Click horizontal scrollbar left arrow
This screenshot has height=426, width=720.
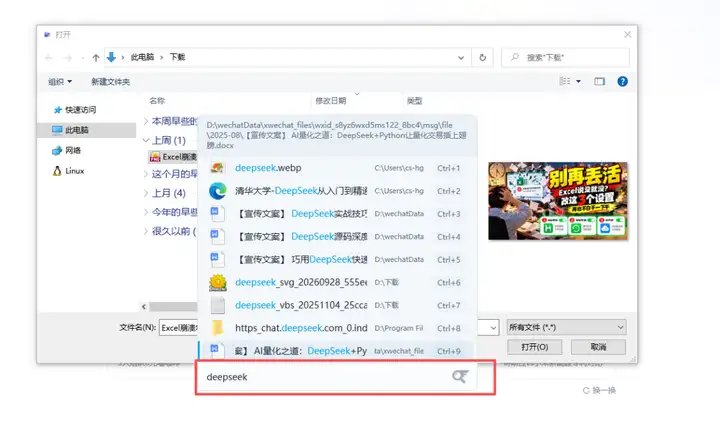(144, 306)
